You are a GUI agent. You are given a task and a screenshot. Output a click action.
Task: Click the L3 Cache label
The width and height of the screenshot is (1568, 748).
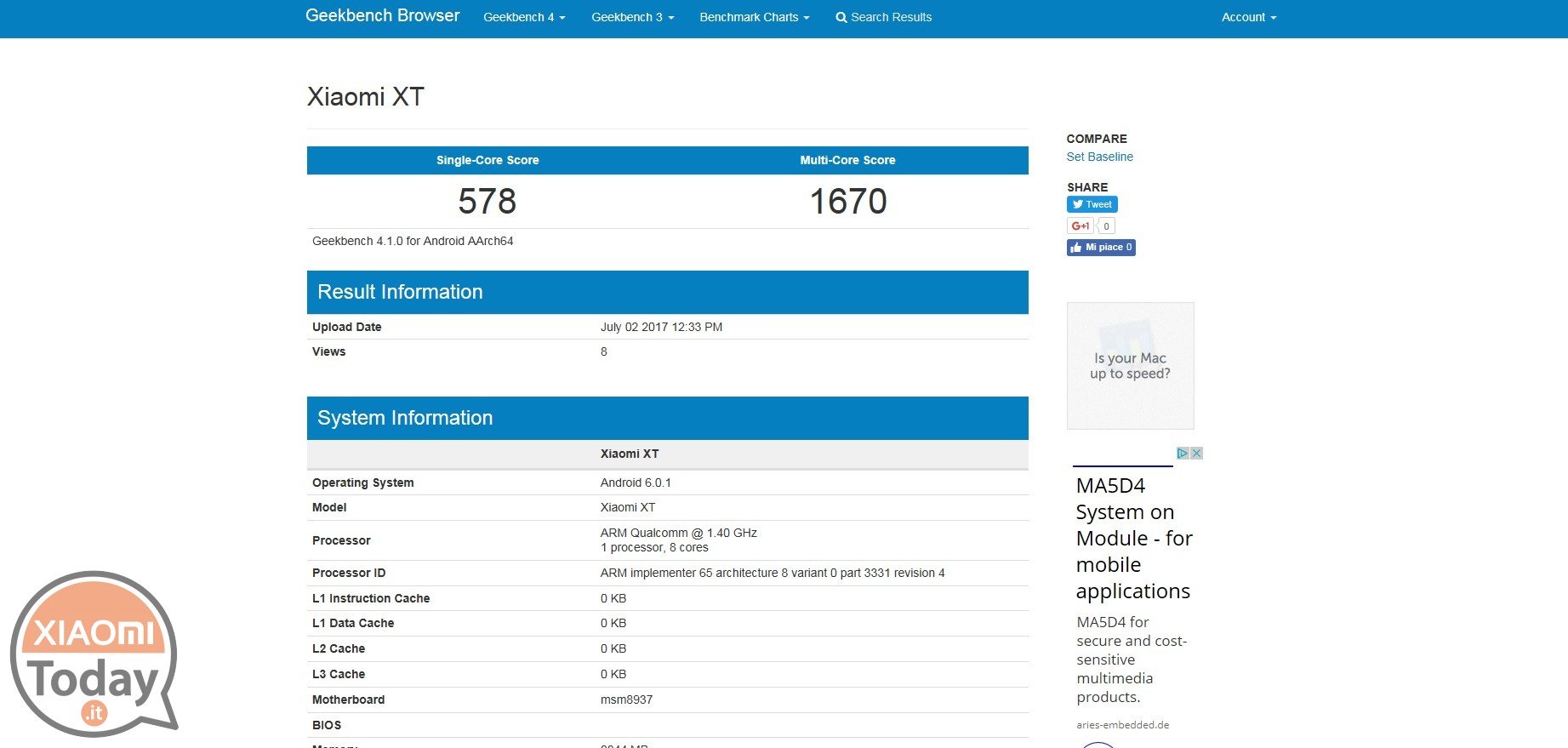click(x=339, y=674)
